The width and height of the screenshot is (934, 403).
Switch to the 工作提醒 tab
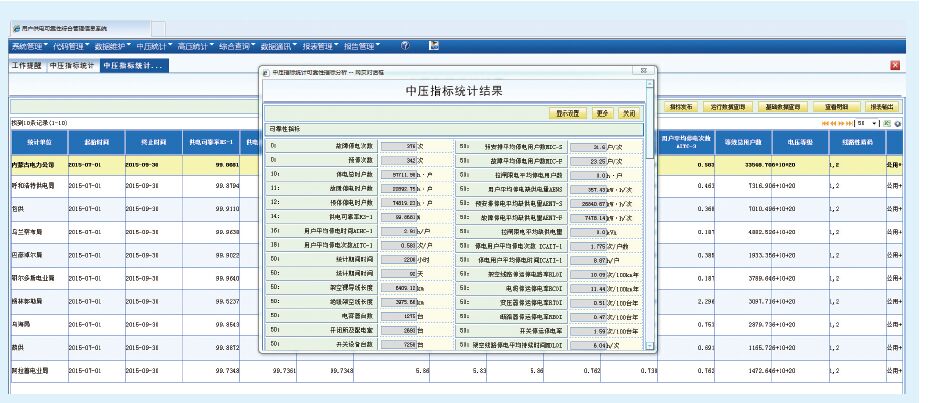click(27, 65)
